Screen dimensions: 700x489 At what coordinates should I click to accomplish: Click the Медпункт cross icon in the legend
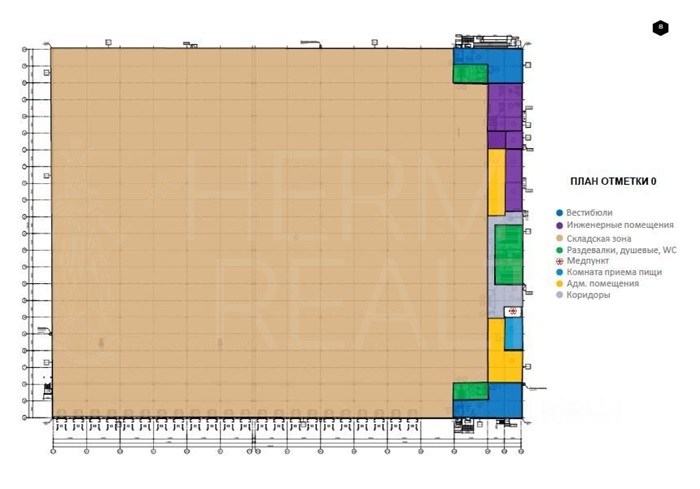tap(560, 260)
